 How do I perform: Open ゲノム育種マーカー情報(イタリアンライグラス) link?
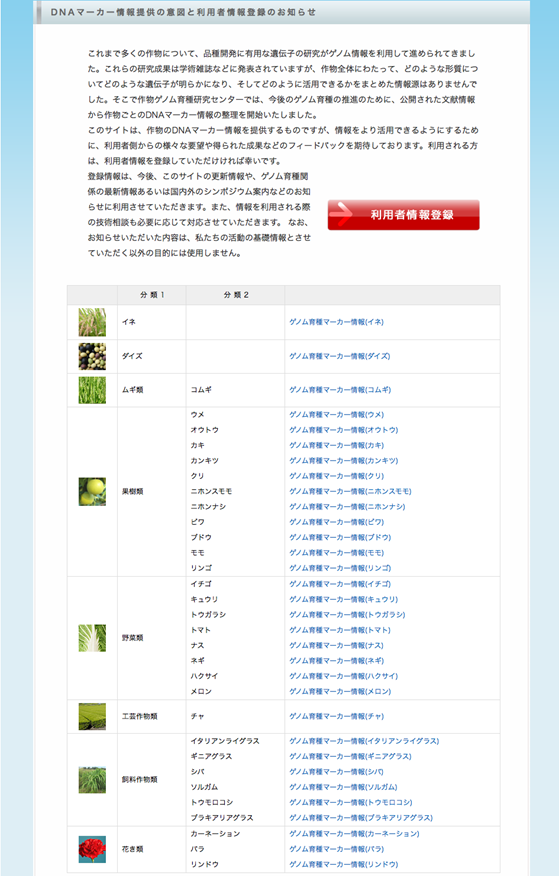(364, 741)
